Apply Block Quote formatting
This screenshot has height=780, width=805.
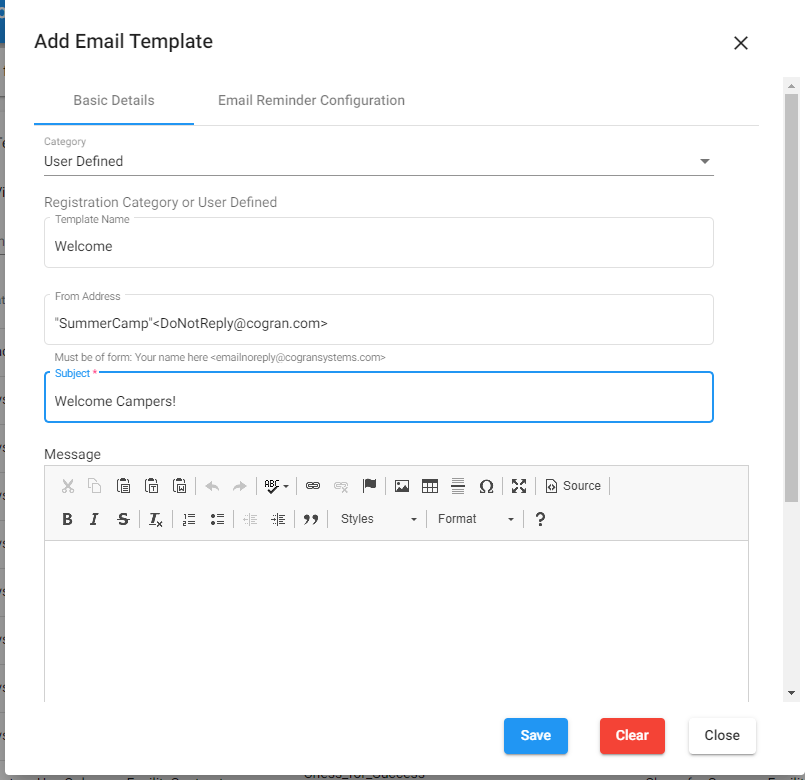coord(311,519)
